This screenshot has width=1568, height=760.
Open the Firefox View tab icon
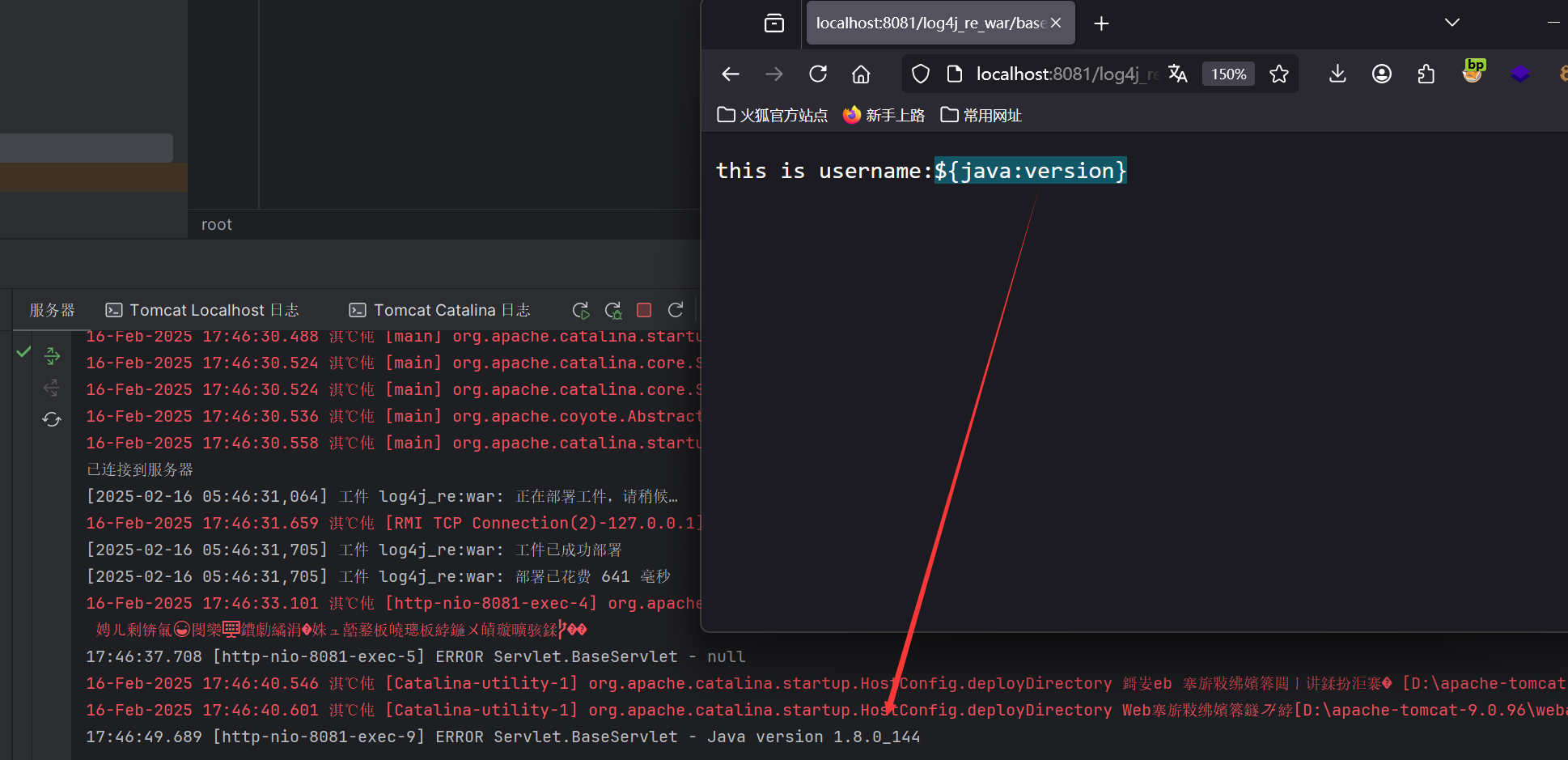(774, 23)
